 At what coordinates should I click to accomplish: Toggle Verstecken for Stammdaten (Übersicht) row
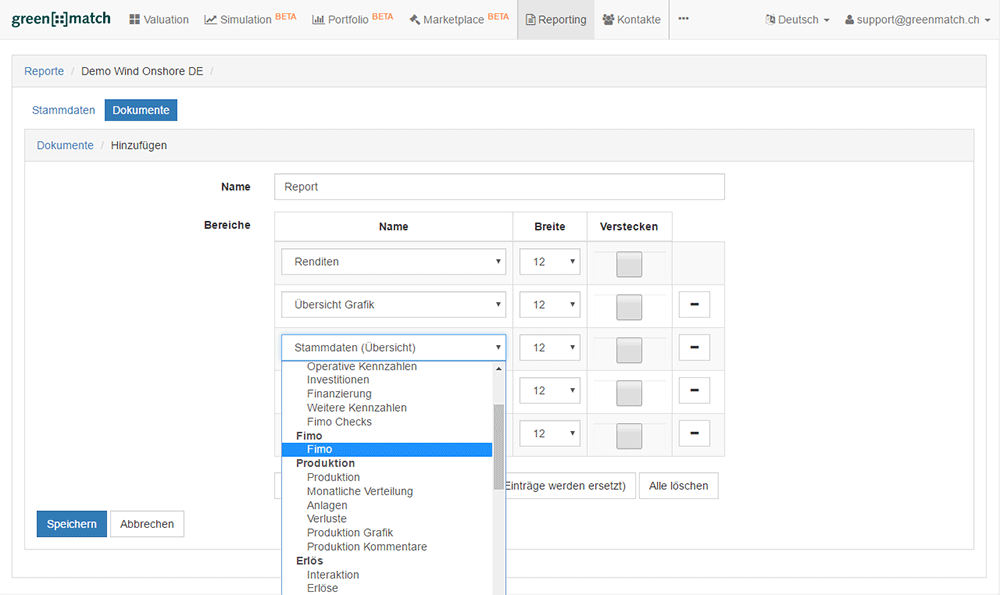[629, 350]
